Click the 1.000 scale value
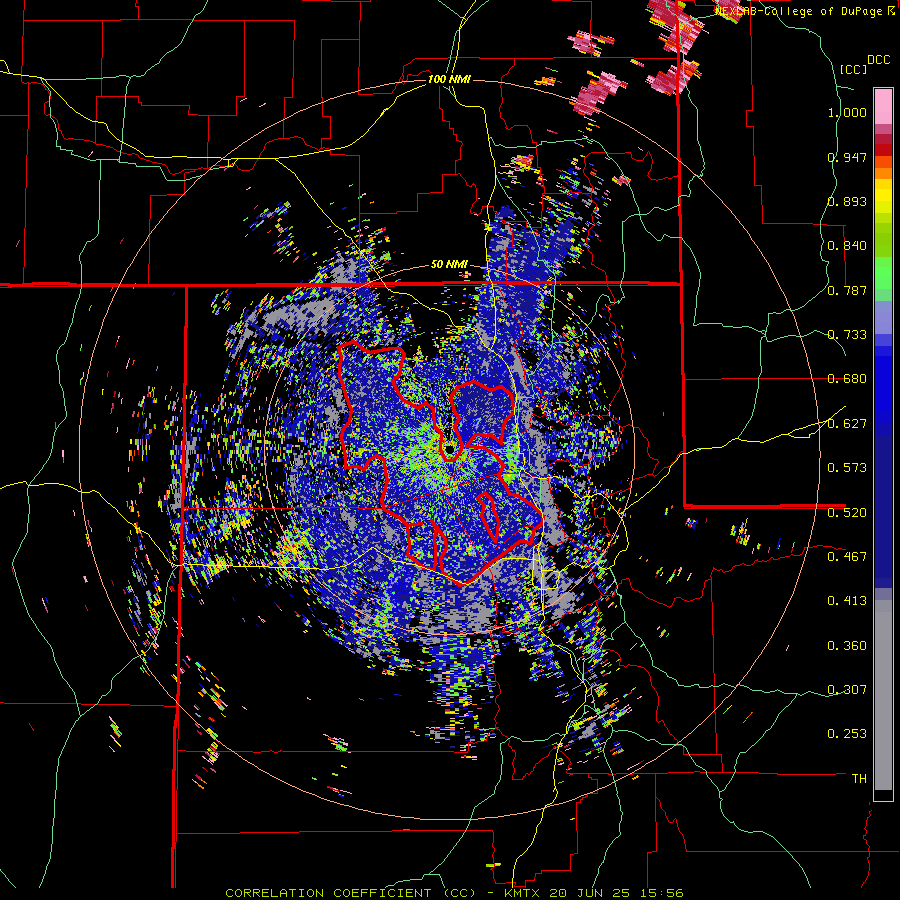 (847, 112)
